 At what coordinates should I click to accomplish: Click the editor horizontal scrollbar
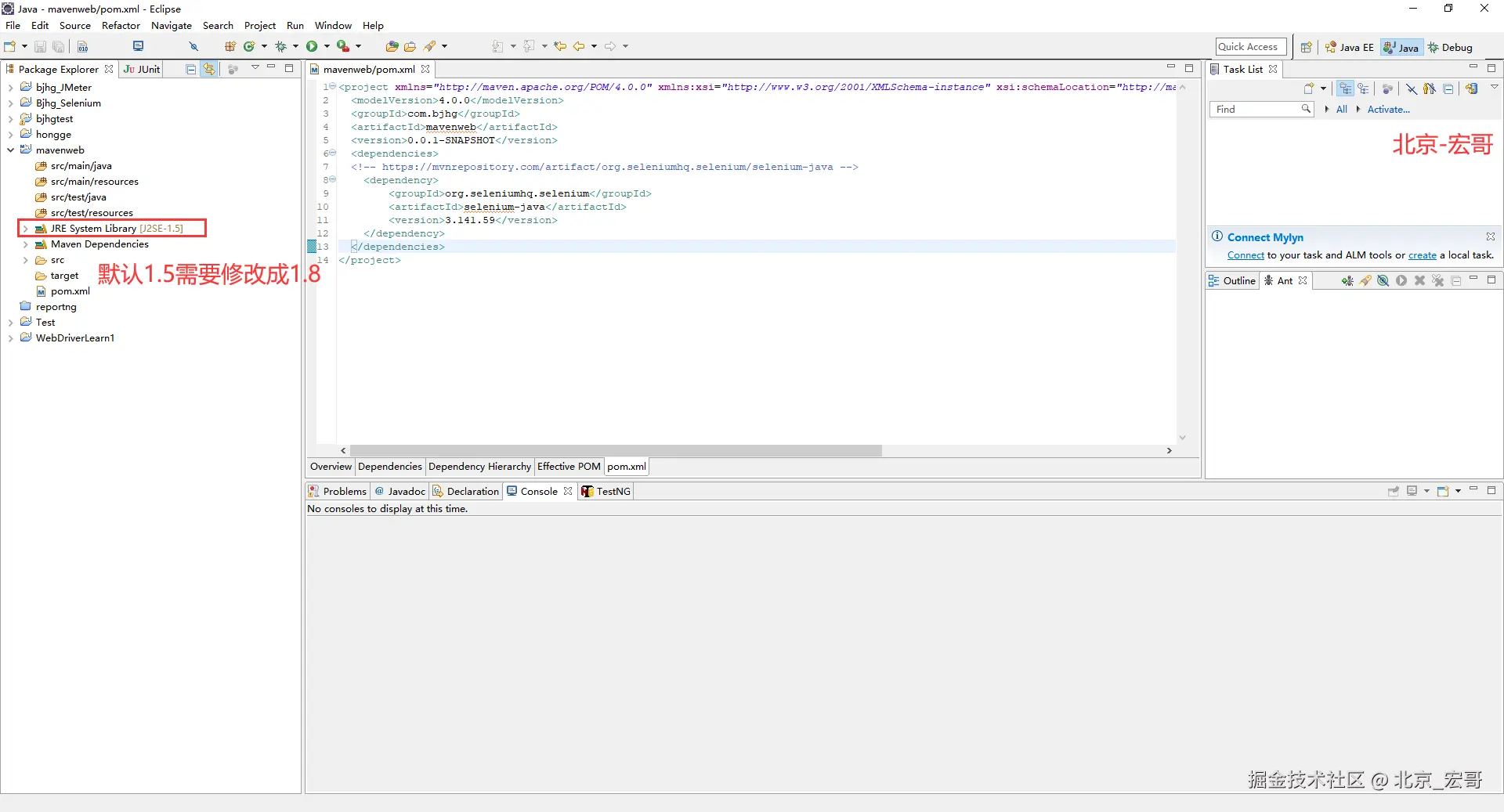616,451
